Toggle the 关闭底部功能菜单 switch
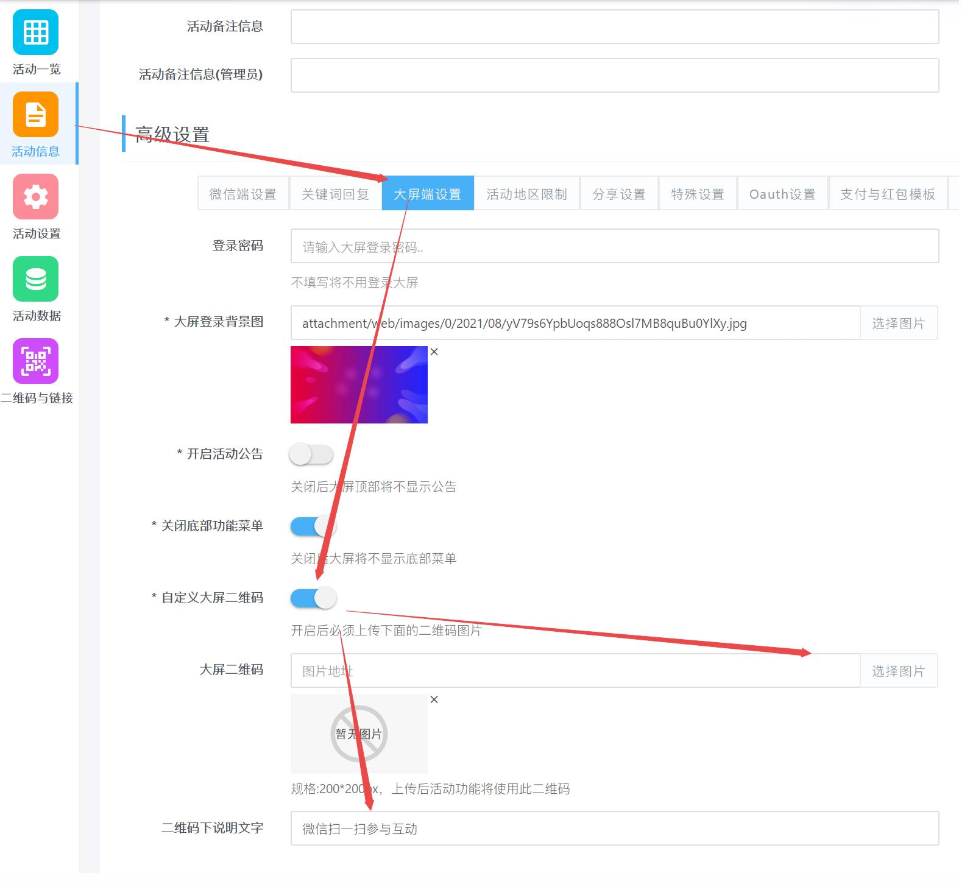Screen dimensions: 961x886 (x=313, y=526)
